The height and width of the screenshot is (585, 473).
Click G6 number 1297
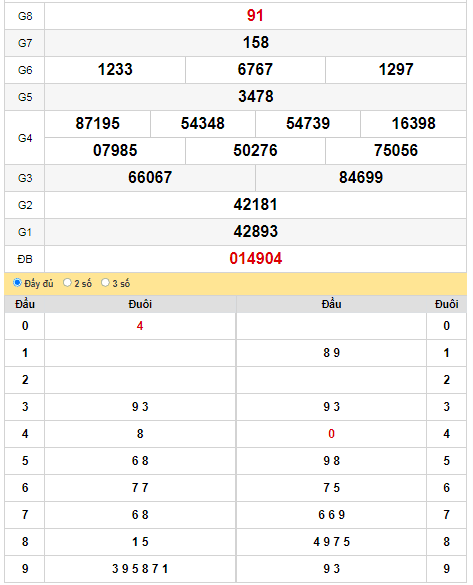[x=396, y=69]
